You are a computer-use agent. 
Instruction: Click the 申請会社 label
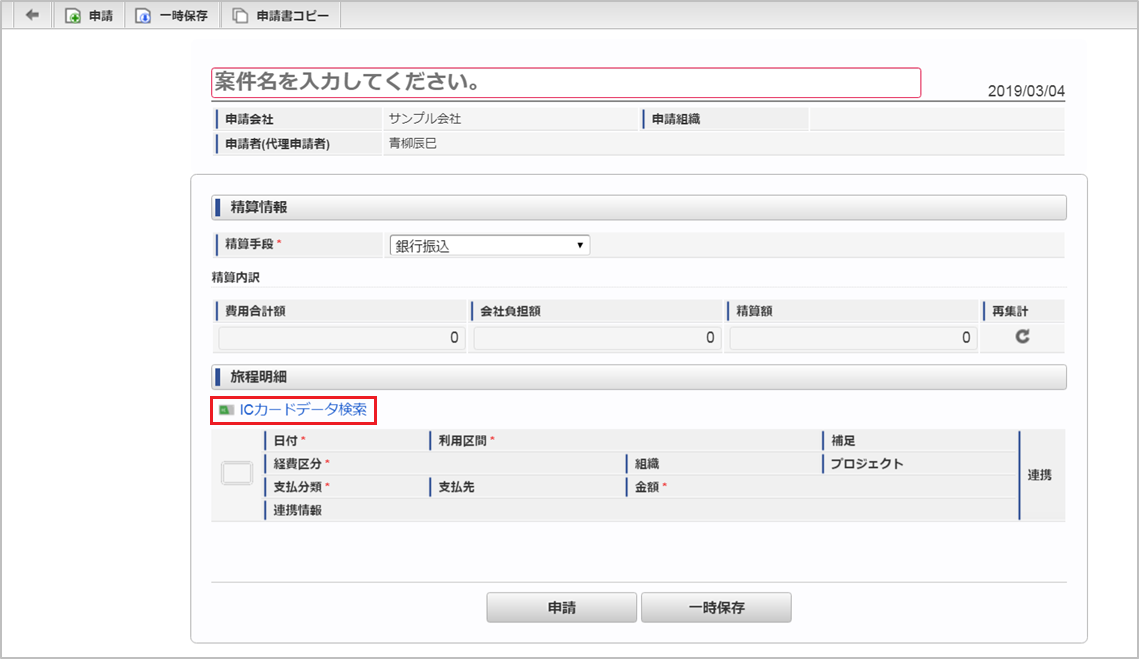coord(249,119)
